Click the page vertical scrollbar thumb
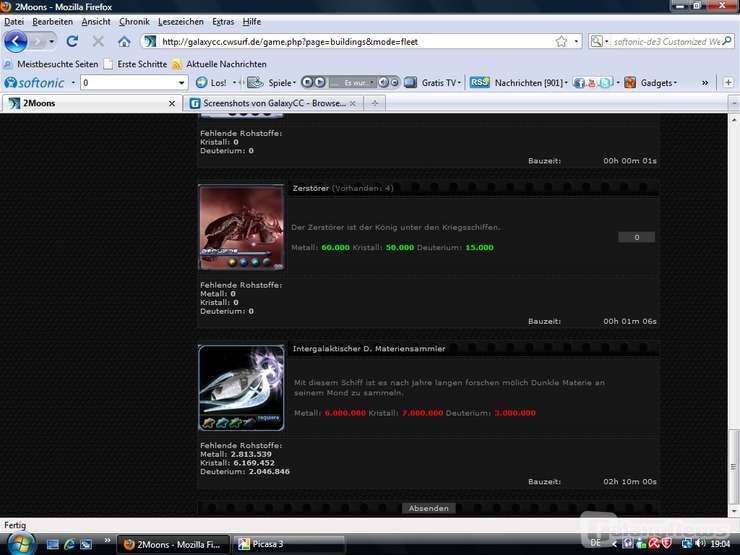 click(x=733, y=466)
